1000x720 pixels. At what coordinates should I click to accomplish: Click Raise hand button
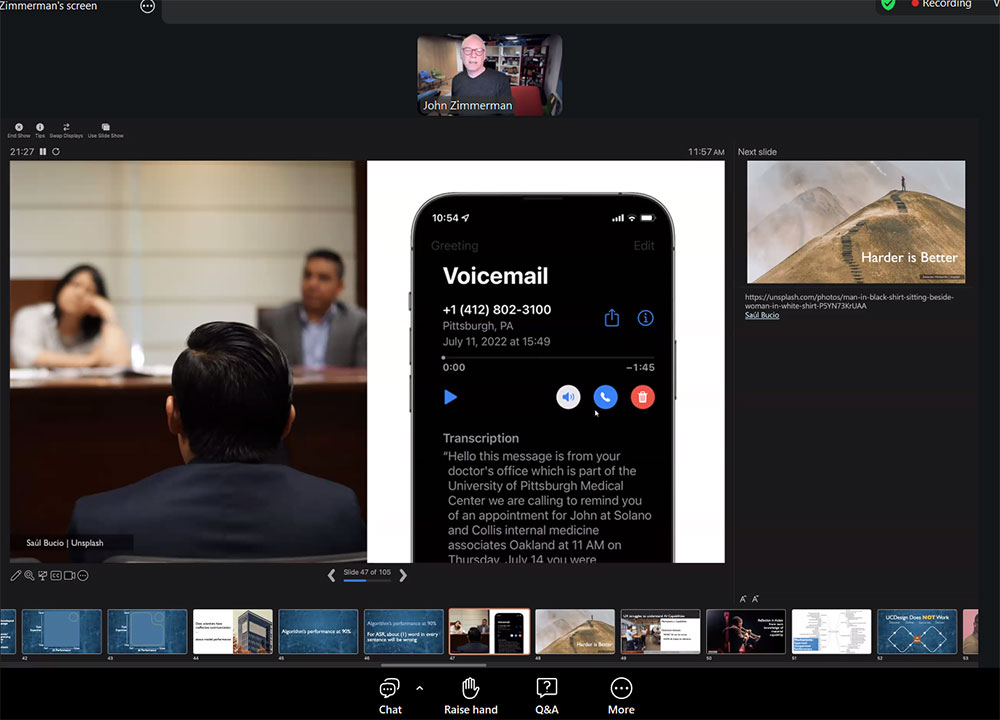[x=470, y=694]
